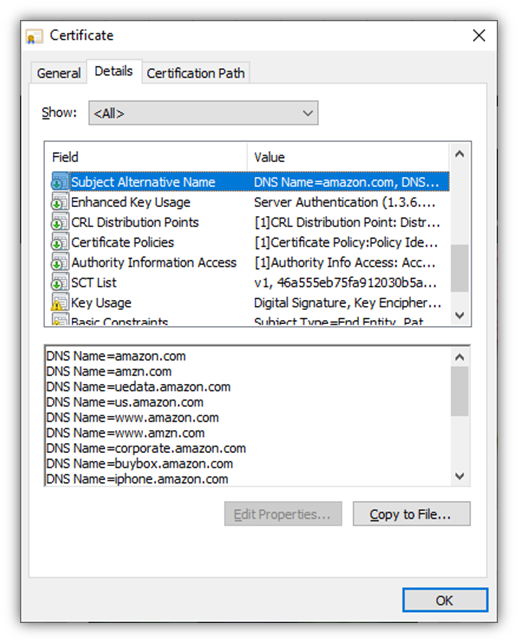Viewport: 518px width, 643px height.
Task: Click the Copy to File button
Action: (411, 514)
